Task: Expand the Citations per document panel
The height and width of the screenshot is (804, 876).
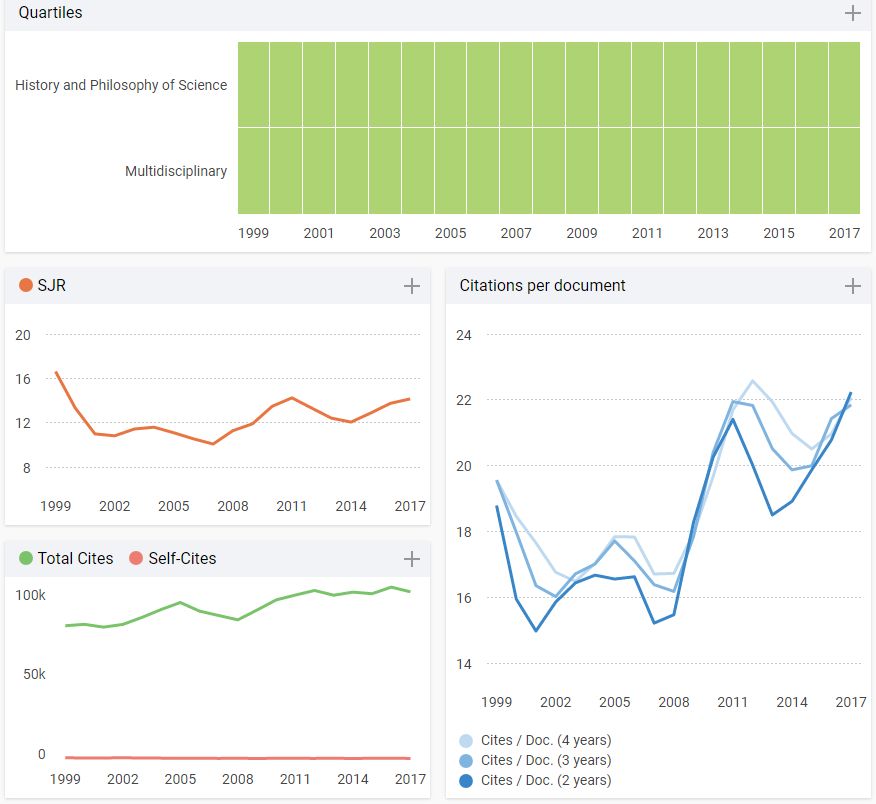Action: tap(852, 286)
